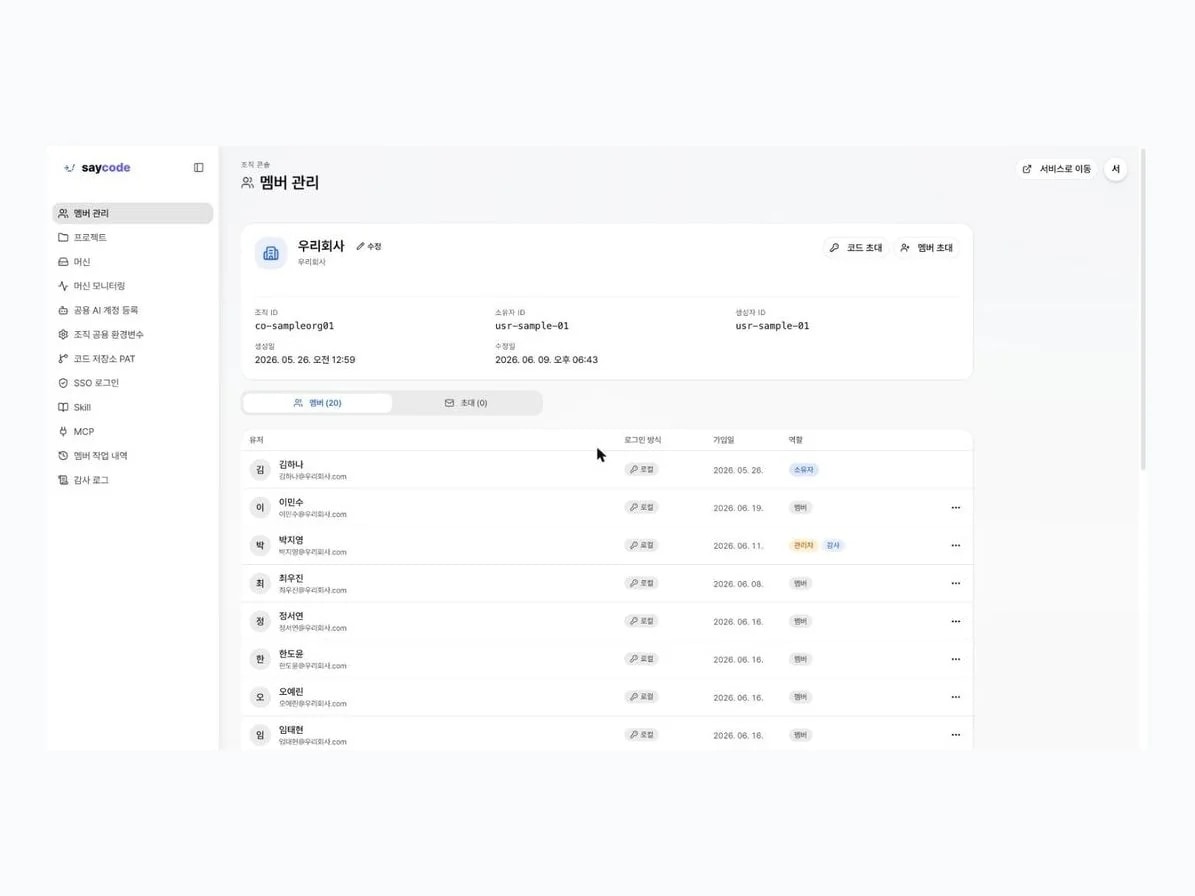
Task: Open 코드 저장소 PAT settings
Action: pos(133,359)
